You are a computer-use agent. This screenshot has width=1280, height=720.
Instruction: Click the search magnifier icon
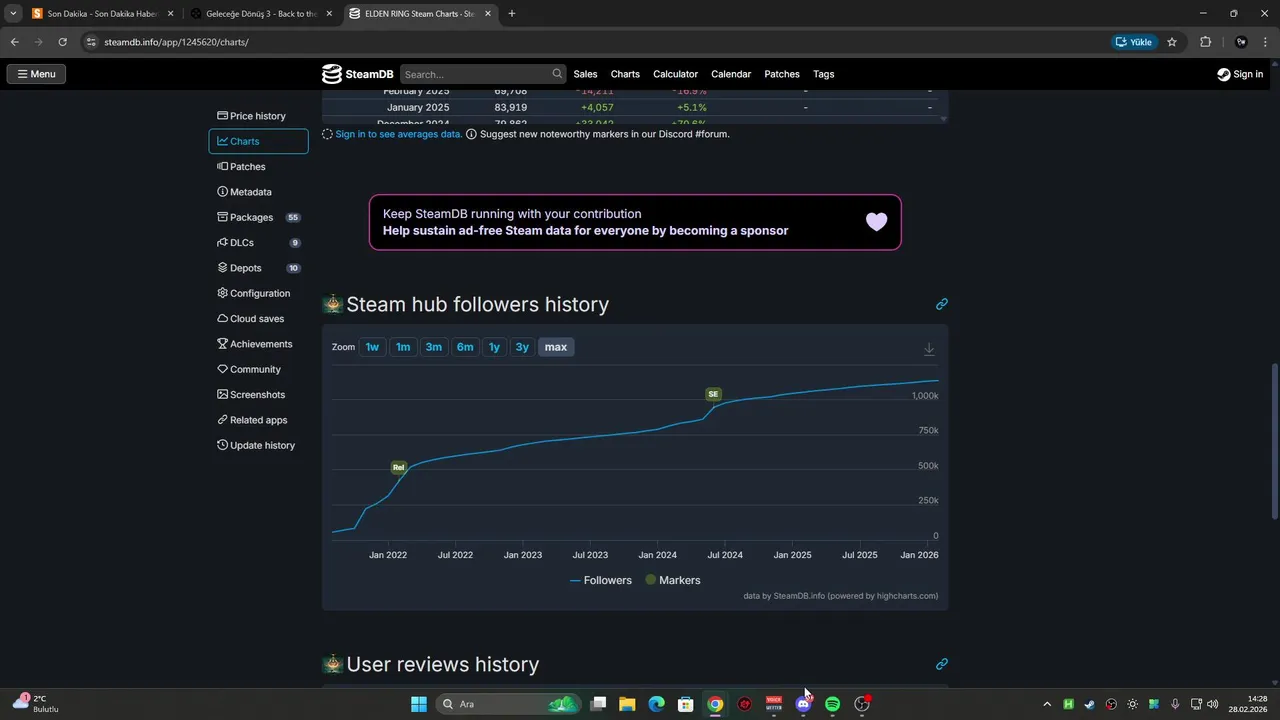[557, 74]
